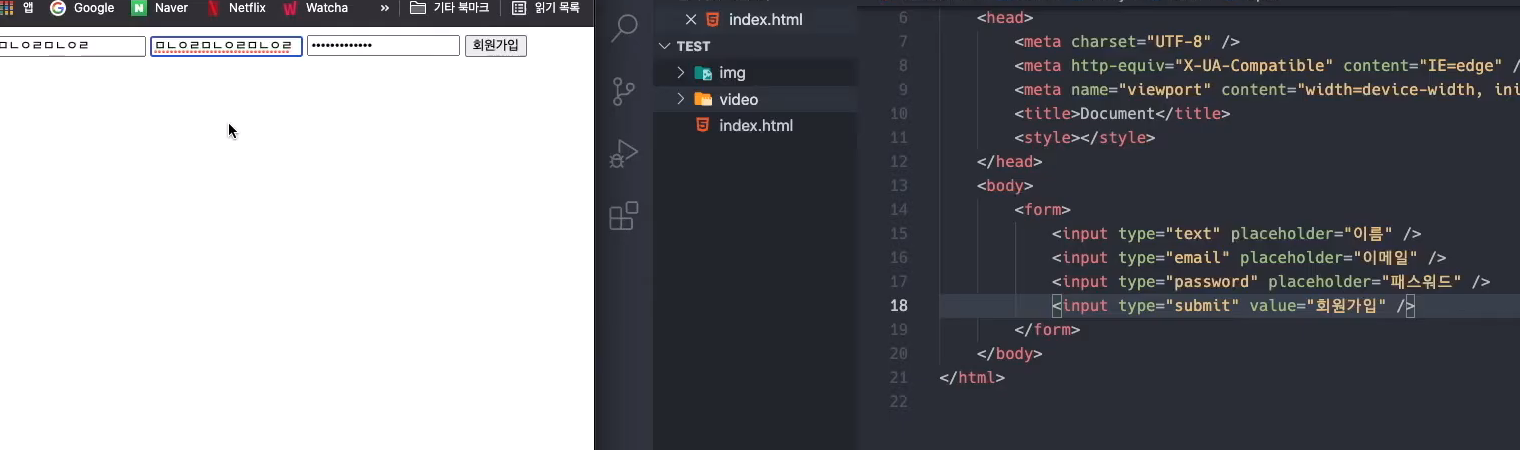1520x450 pixels.
Task: Click the meta charset="UTF-8" line
Action: coord(1127,41)
